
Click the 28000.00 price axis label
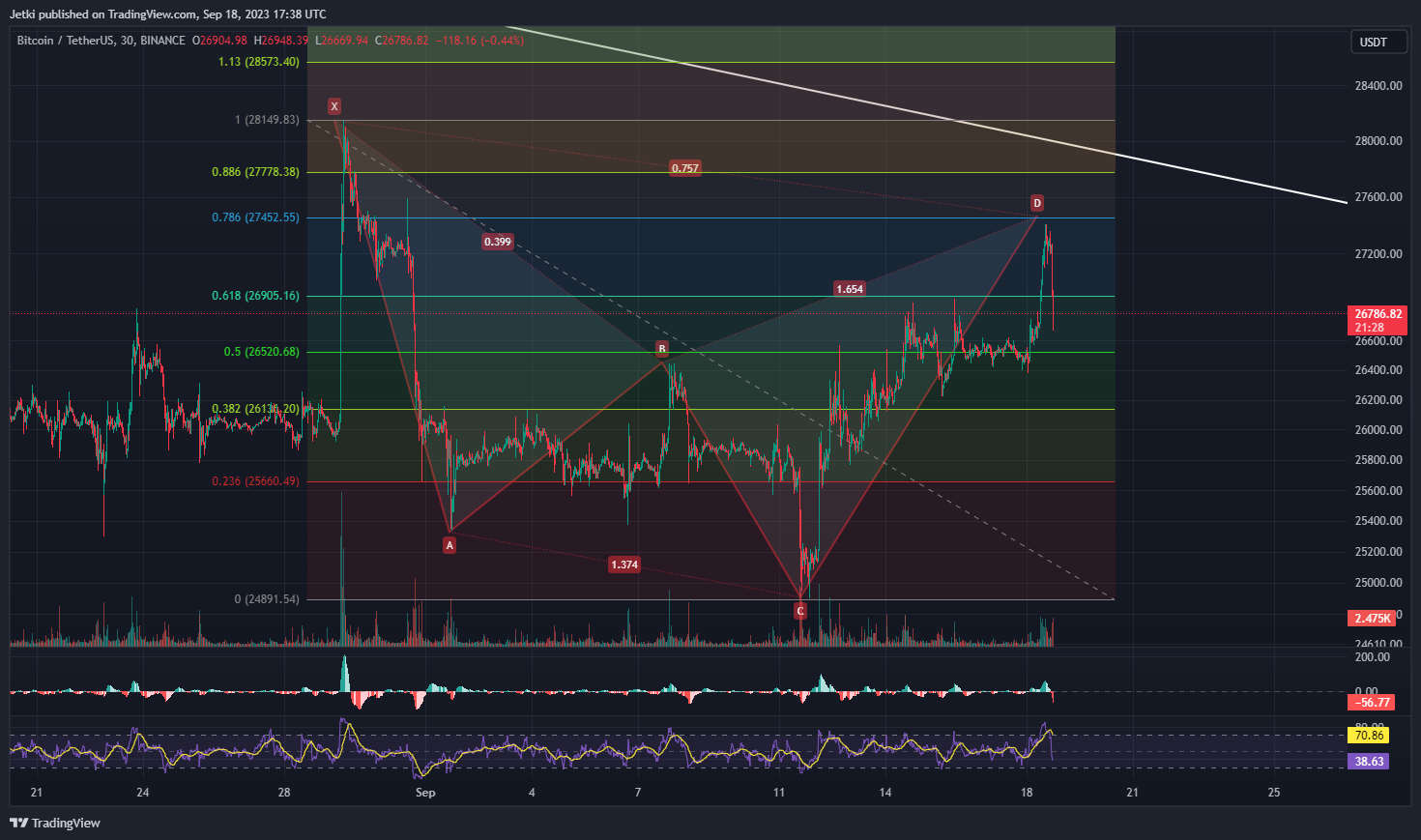[1378, 141]
